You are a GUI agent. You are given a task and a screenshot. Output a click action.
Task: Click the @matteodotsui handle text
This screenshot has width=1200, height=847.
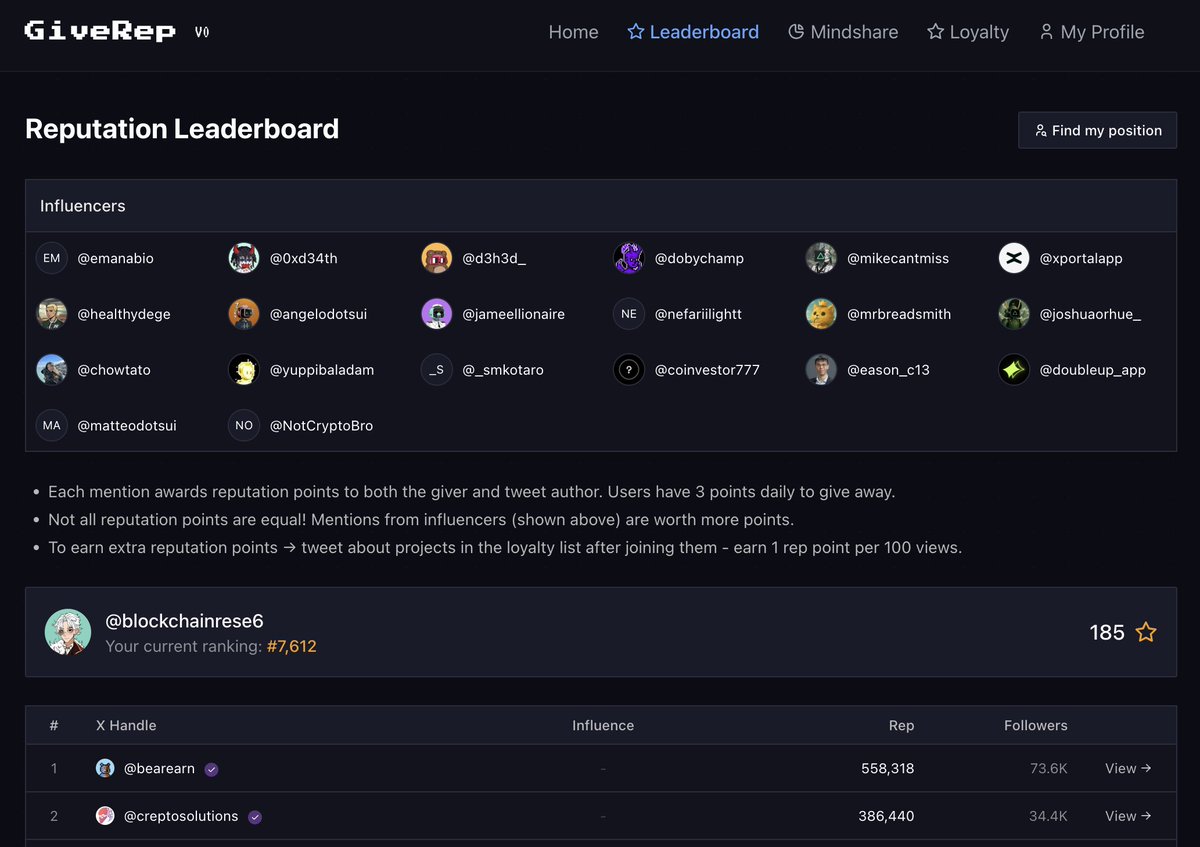127,426
